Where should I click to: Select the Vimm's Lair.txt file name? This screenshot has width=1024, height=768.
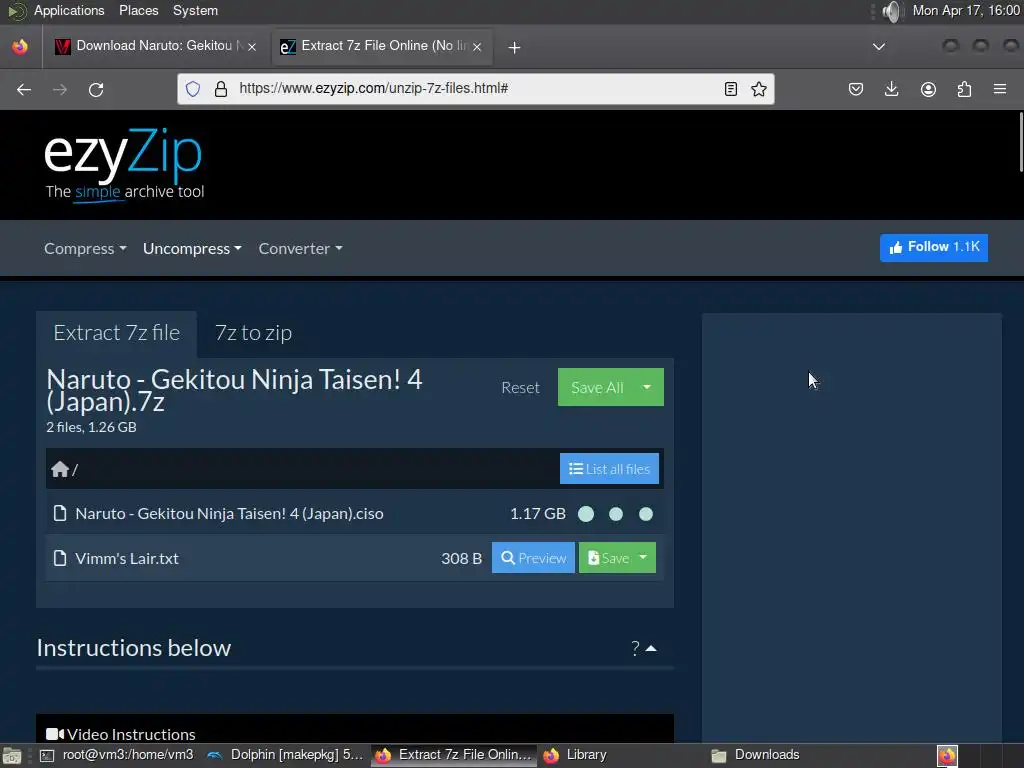(x=127, y=558)
